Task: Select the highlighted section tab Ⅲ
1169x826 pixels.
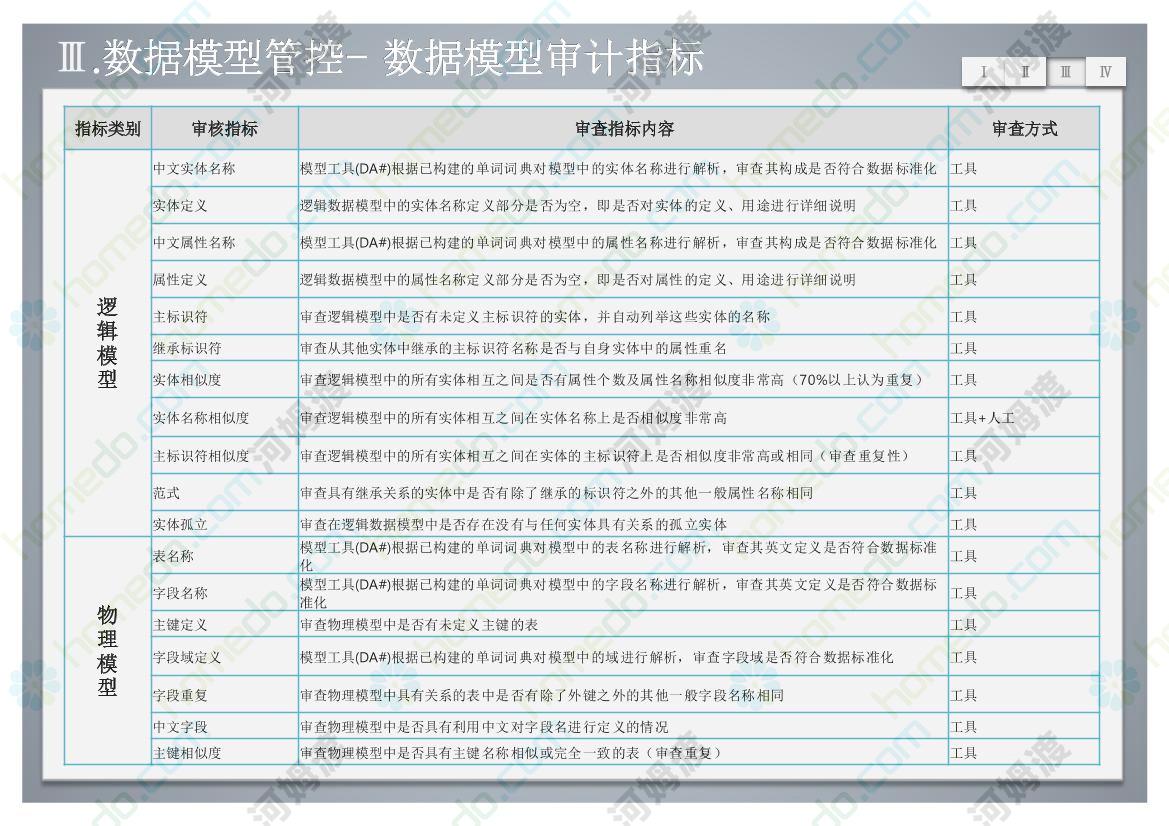Action: click(x=1065, y=72)
